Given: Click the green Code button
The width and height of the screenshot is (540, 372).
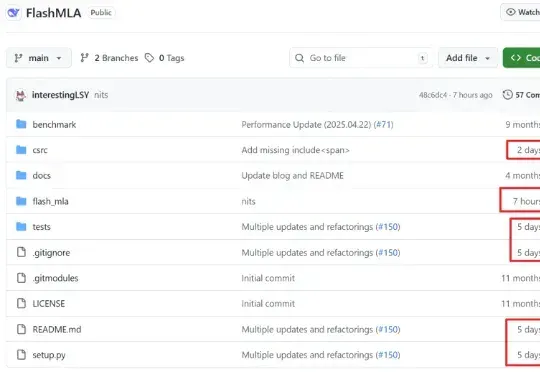Looking at the screenshot, I should (x=521, y=58).
